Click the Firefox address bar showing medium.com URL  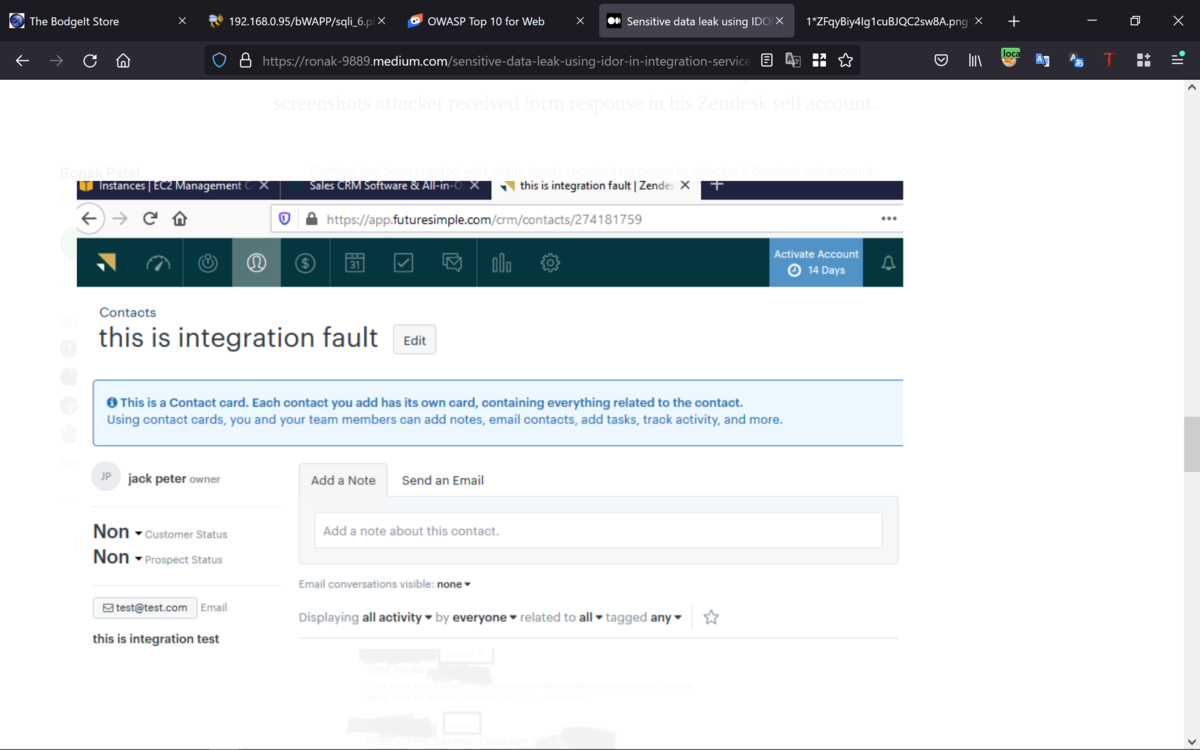[506, 61]
